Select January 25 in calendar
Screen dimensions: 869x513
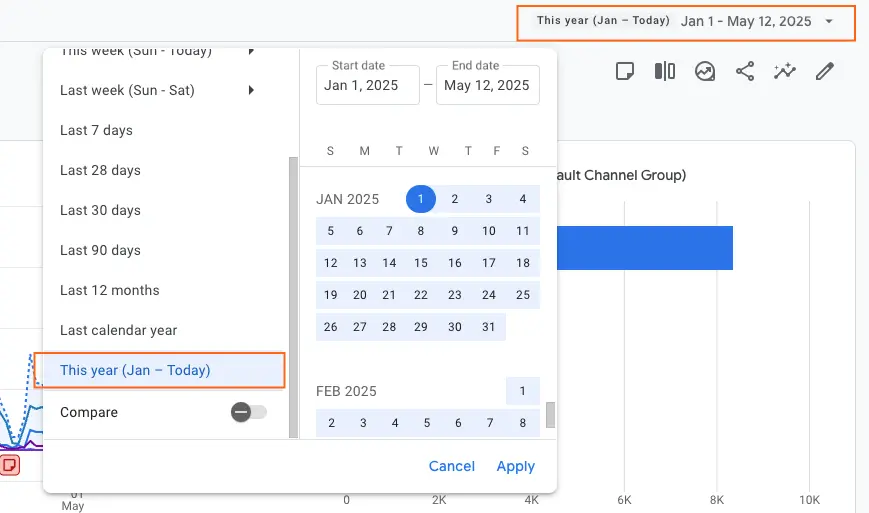click(523, 295)
